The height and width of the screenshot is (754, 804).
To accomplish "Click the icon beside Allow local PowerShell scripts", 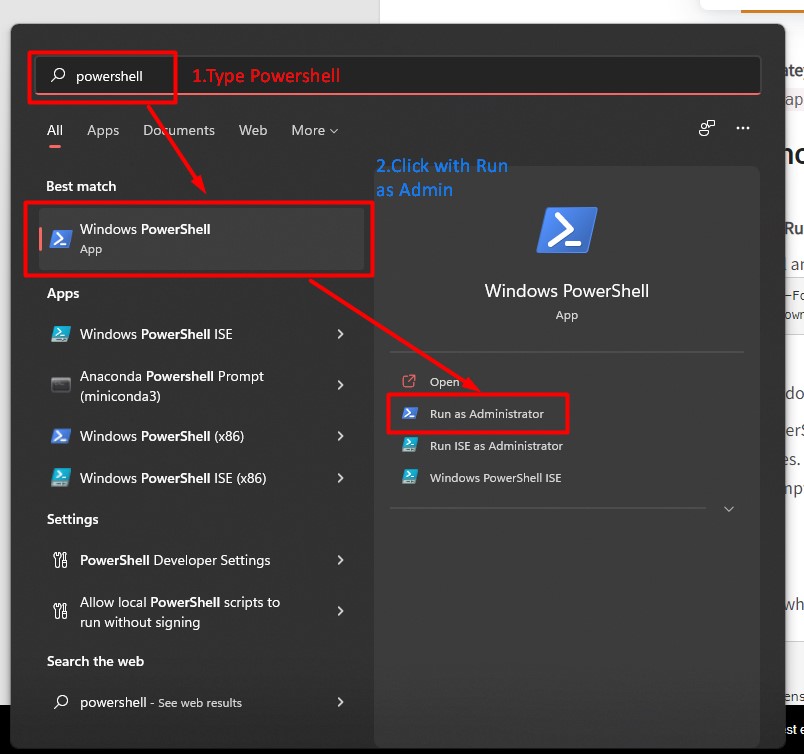I will pyautogui.click(x=61, y=611).
